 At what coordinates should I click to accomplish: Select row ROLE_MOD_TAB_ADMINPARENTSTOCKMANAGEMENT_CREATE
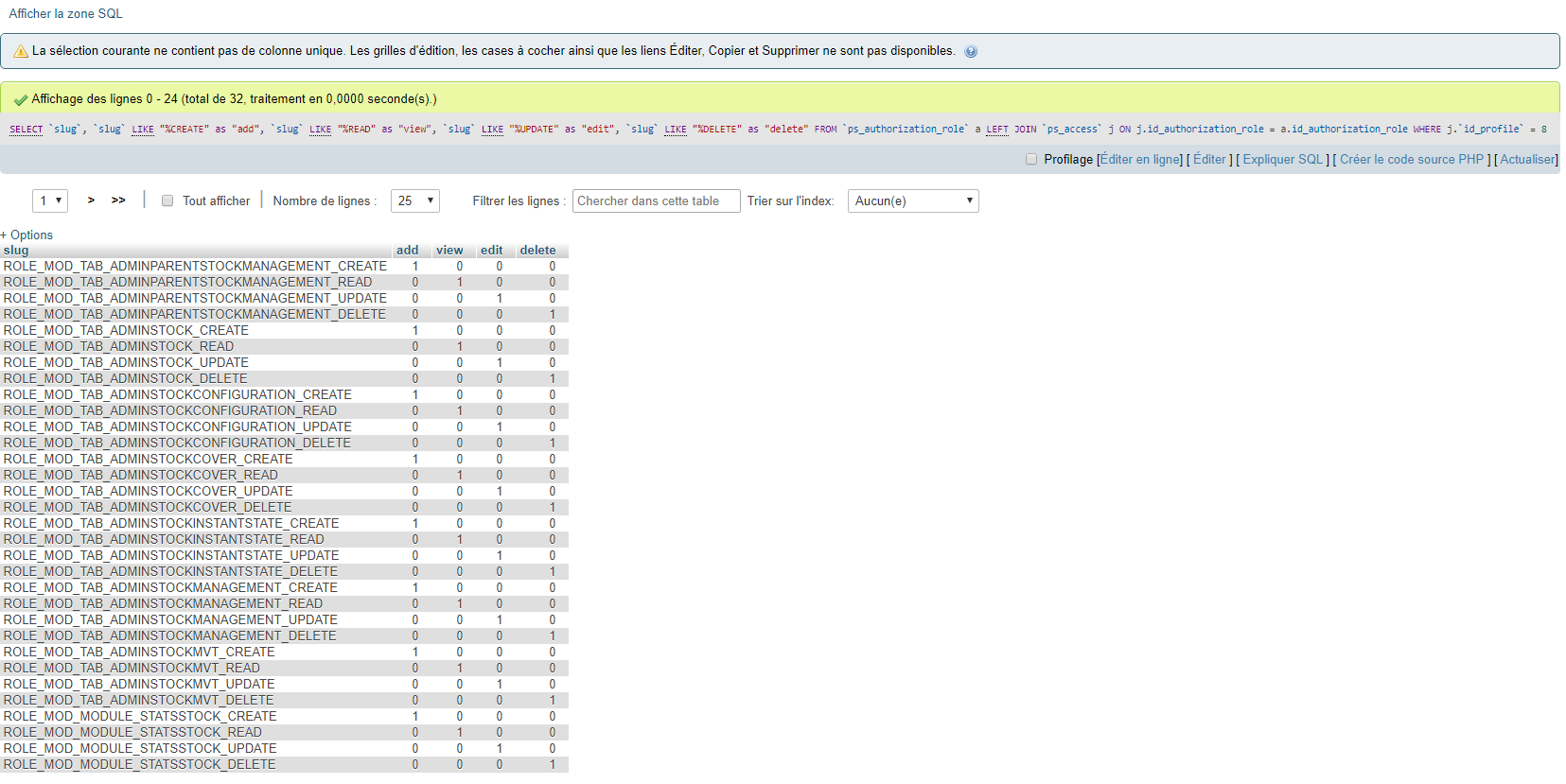pos(284,267)
